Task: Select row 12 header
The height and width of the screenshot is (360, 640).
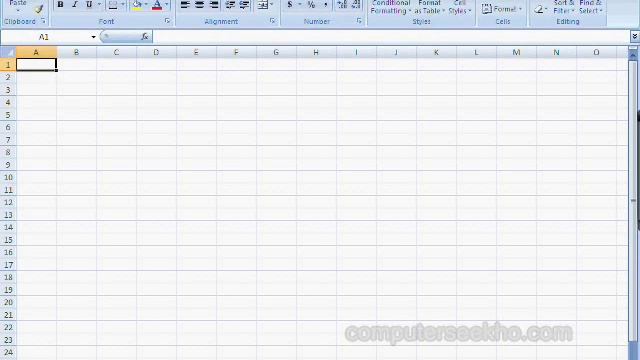Action: (x=8, y=202)
